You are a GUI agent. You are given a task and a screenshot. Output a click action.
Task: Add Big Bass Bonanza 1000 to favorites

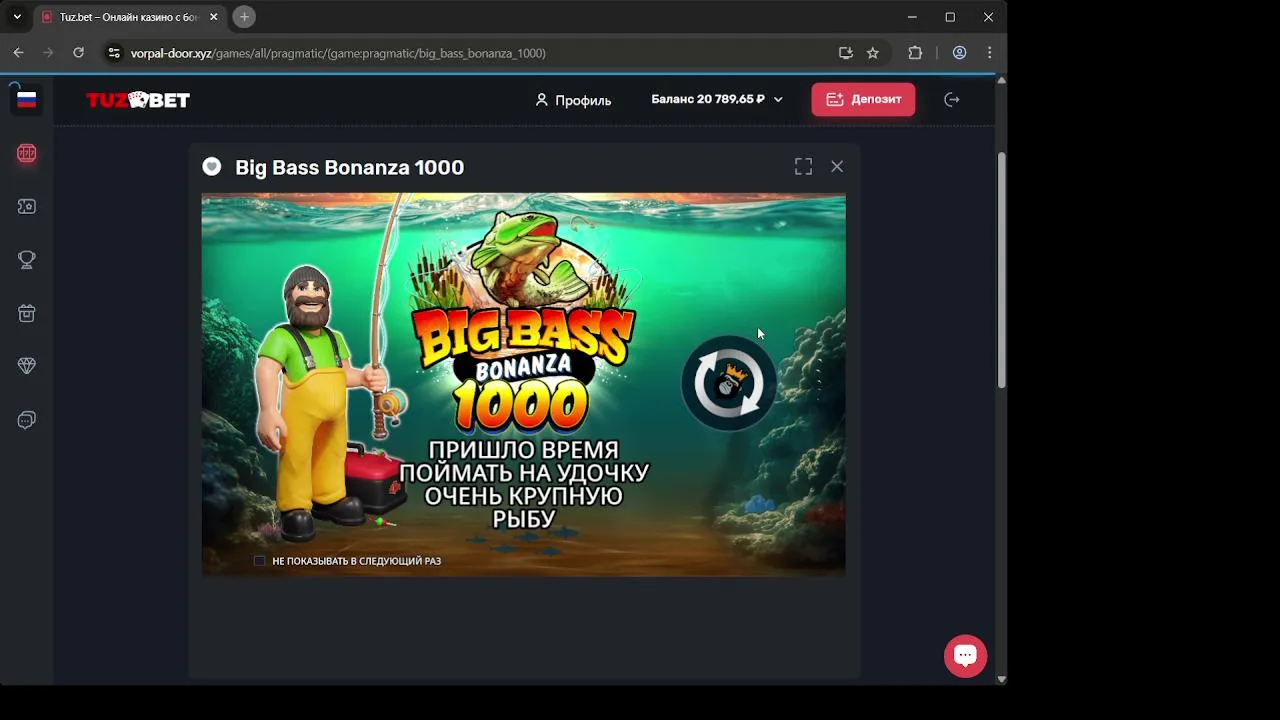[211, 167]
